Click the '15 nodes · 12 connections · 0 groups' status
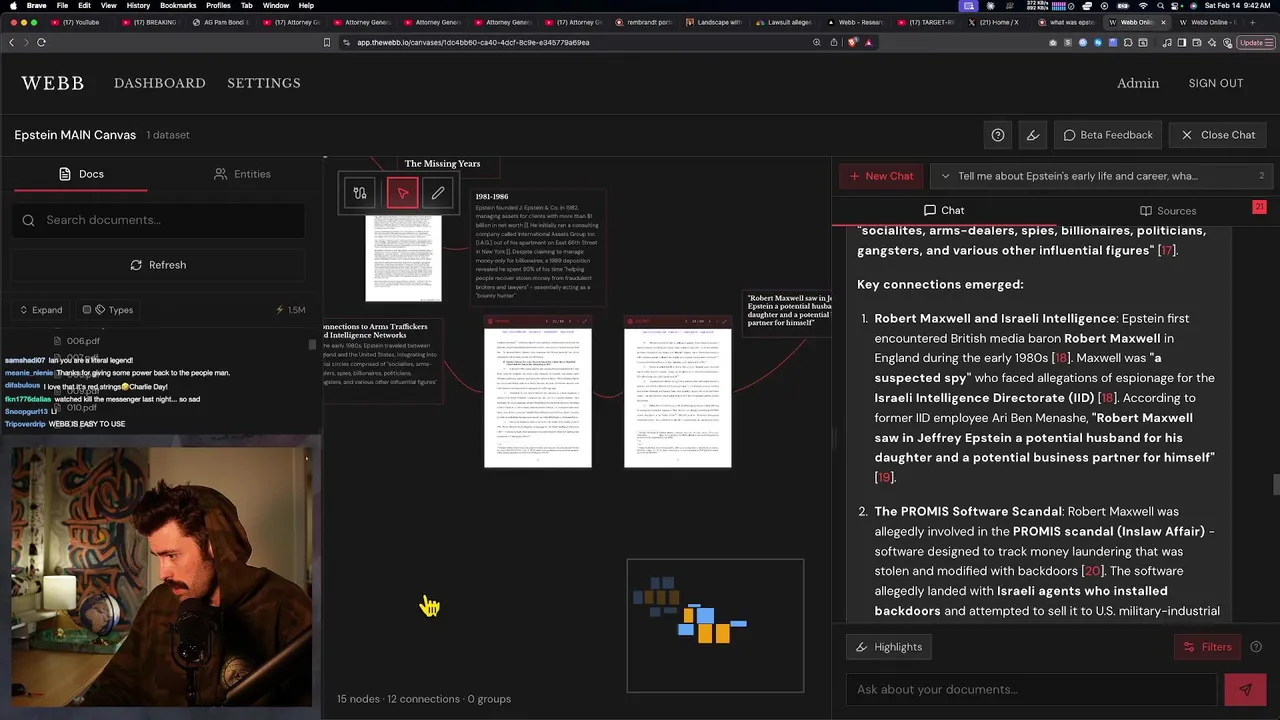The image size is (1280, 720). 424,699
